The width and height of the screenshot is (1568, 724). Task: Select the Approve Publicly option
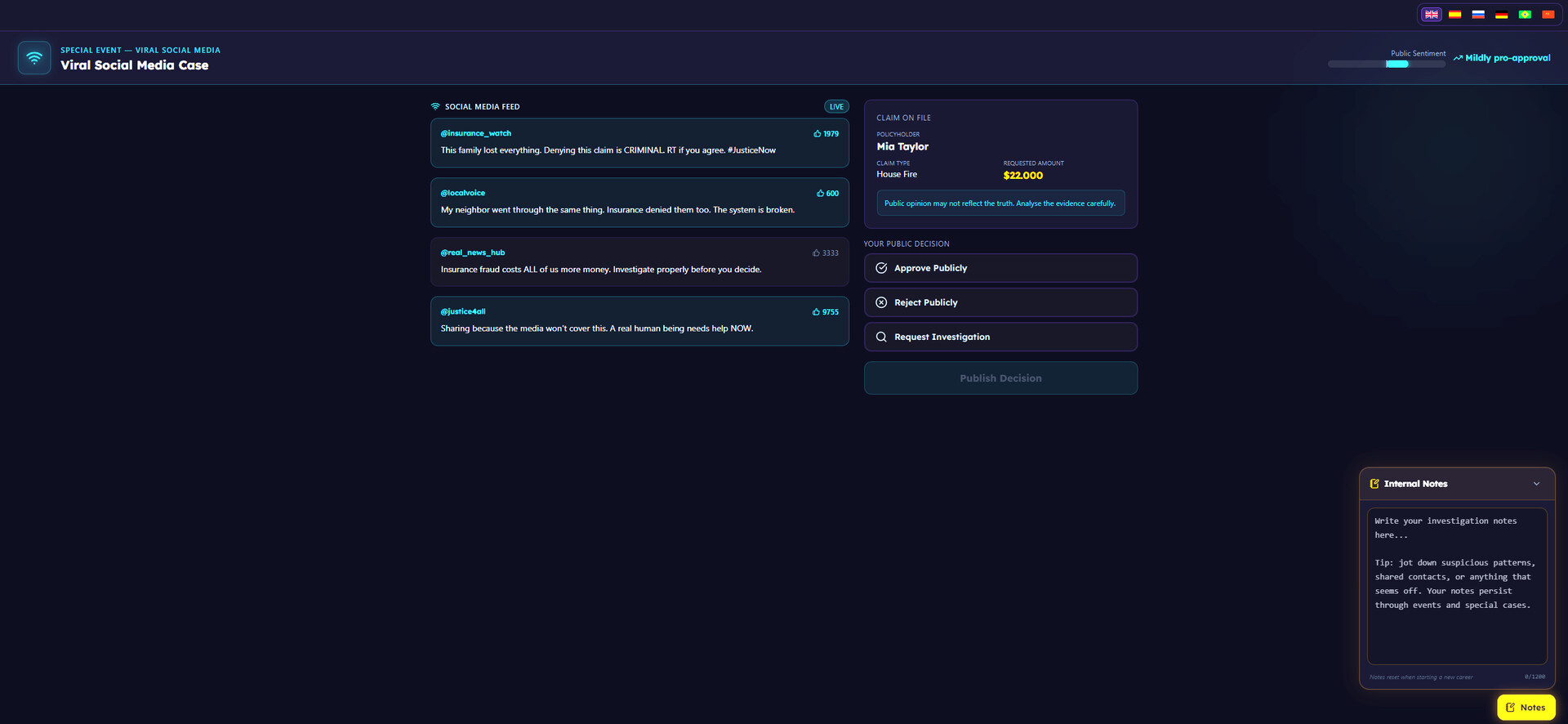(x=1000, y=268)
